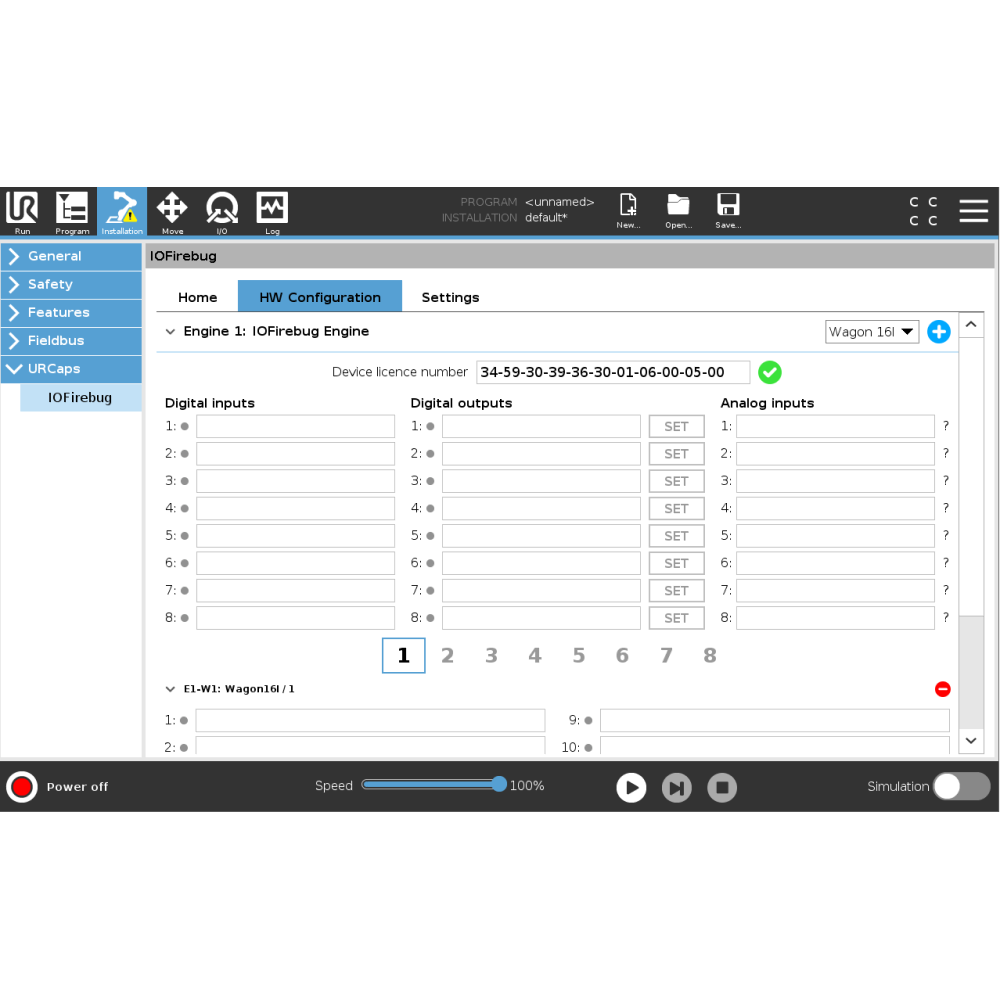Click the Device licence number field
Screen dimensions: 1000x1000
coord(612,372)
